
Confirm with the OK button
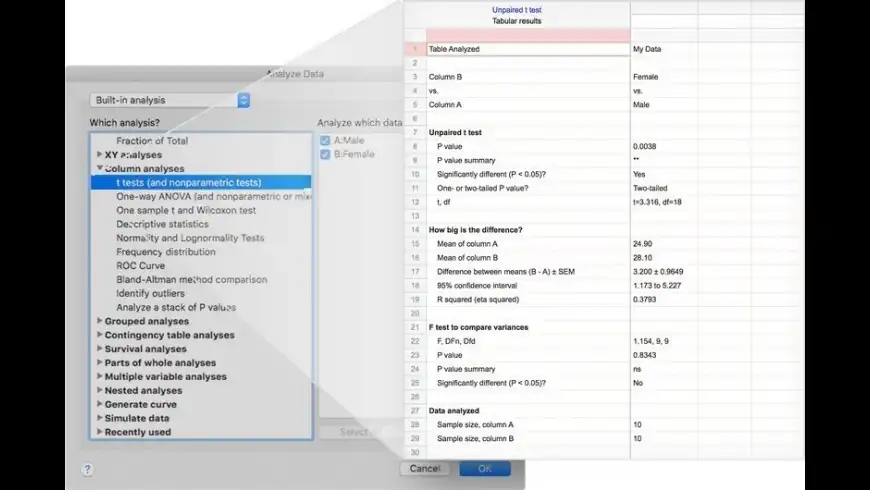click(485, 469)
